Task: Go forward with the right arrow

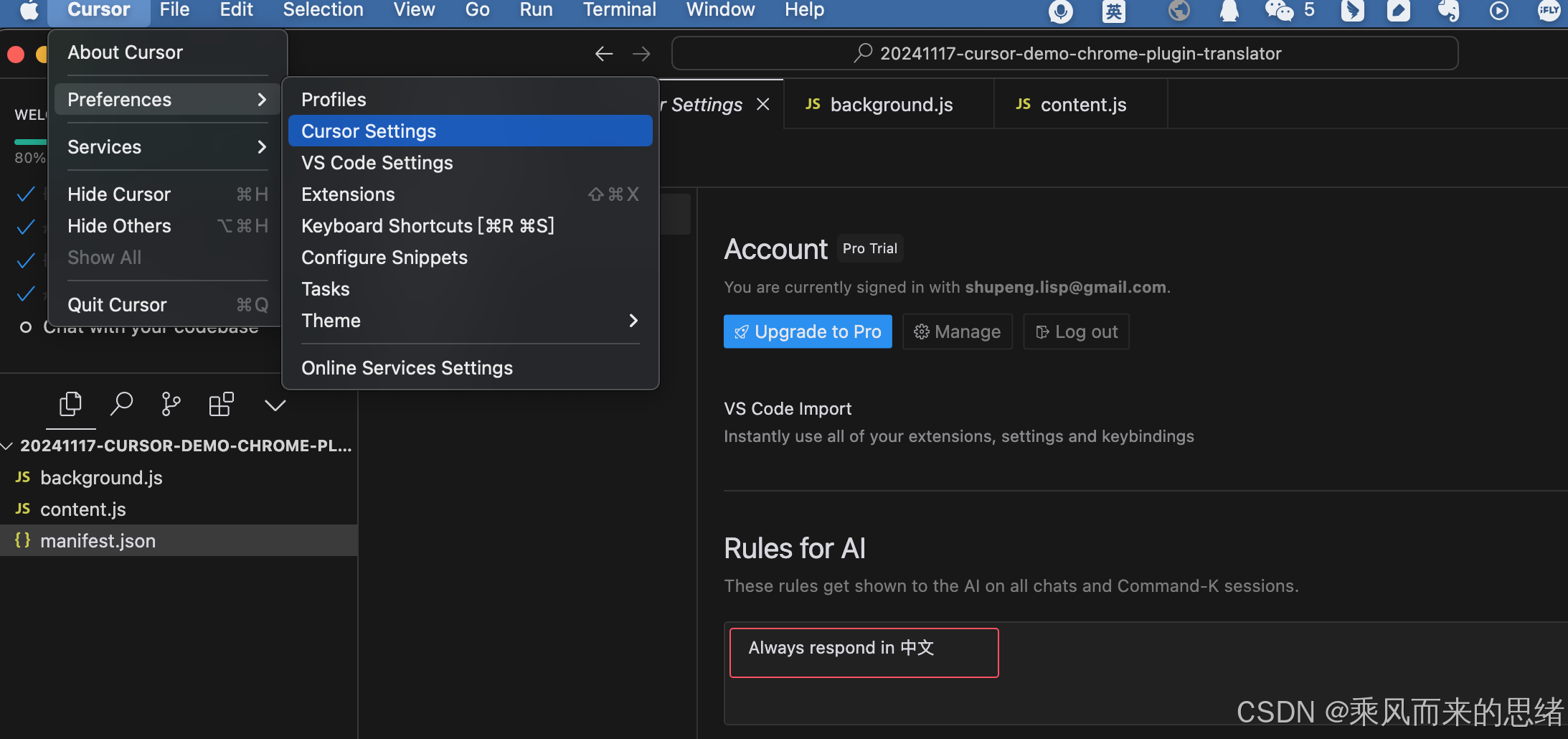Action: click(641, 54)
